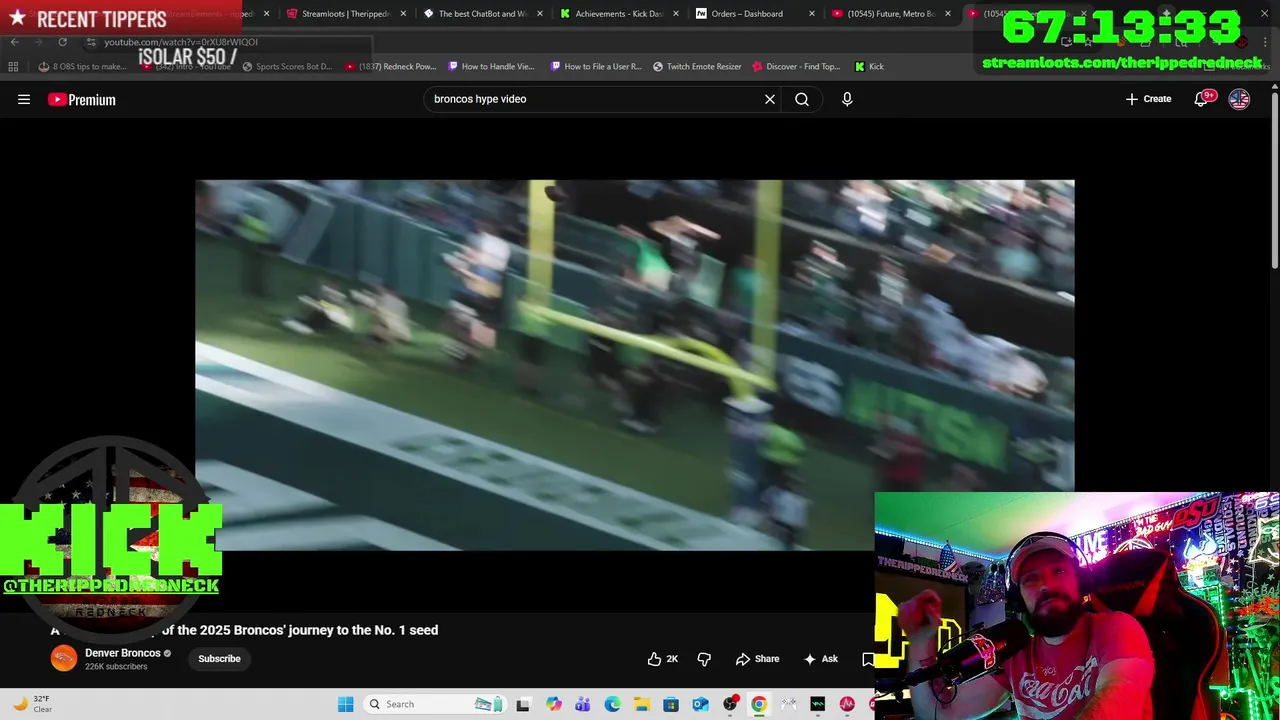
Task: Clear the search text with the X icon
Action: (770, 99)
